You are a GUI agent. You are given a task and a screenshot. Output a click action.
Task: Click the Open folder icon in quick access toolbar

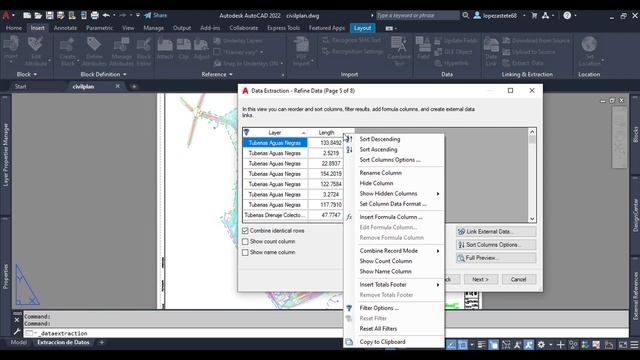(38, 16)
